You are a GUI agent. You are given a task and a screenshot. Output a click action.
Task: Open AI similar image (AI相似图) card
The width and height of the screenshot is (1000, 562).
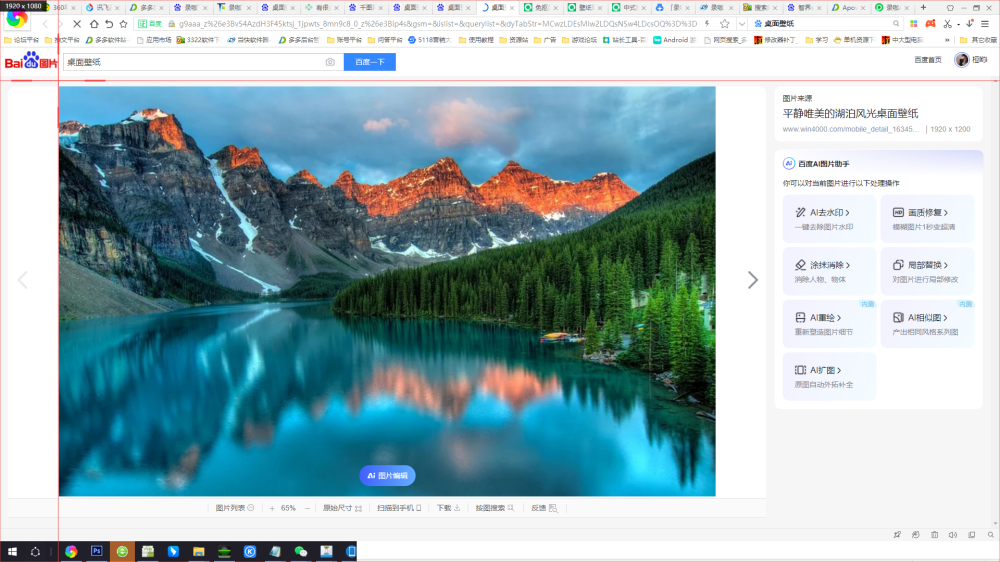click(927, 324)
